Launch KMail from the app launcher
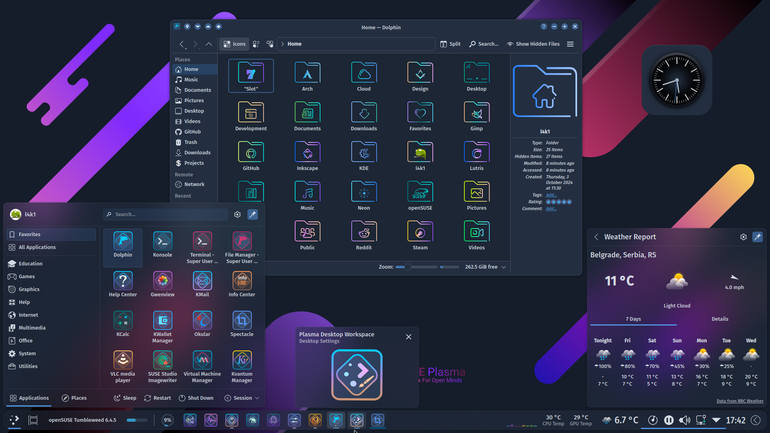 [x=202, y=284]
